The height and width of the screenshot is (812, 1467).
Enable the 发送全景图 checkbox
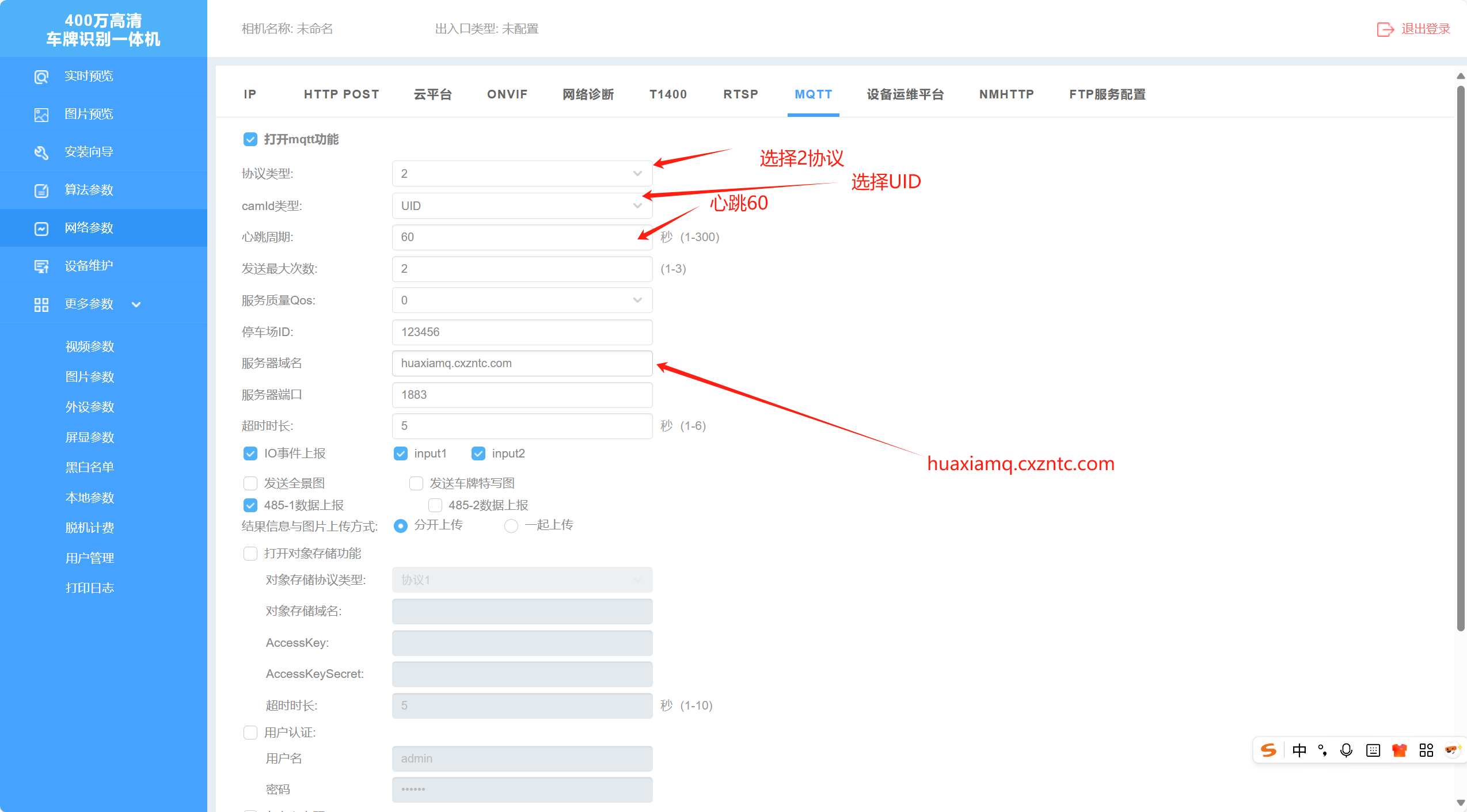250,483
